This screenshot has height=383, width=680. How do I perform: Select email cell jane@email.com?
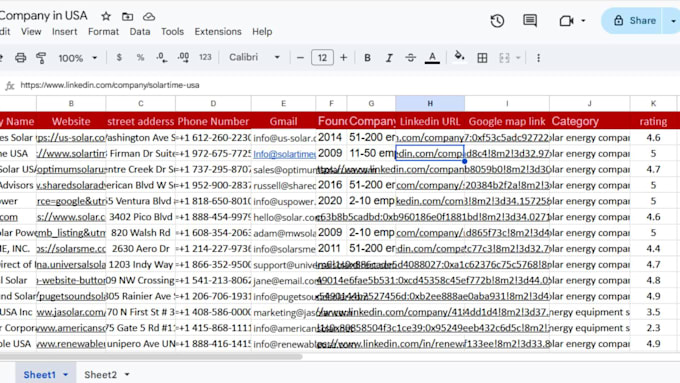click(284, 280)
